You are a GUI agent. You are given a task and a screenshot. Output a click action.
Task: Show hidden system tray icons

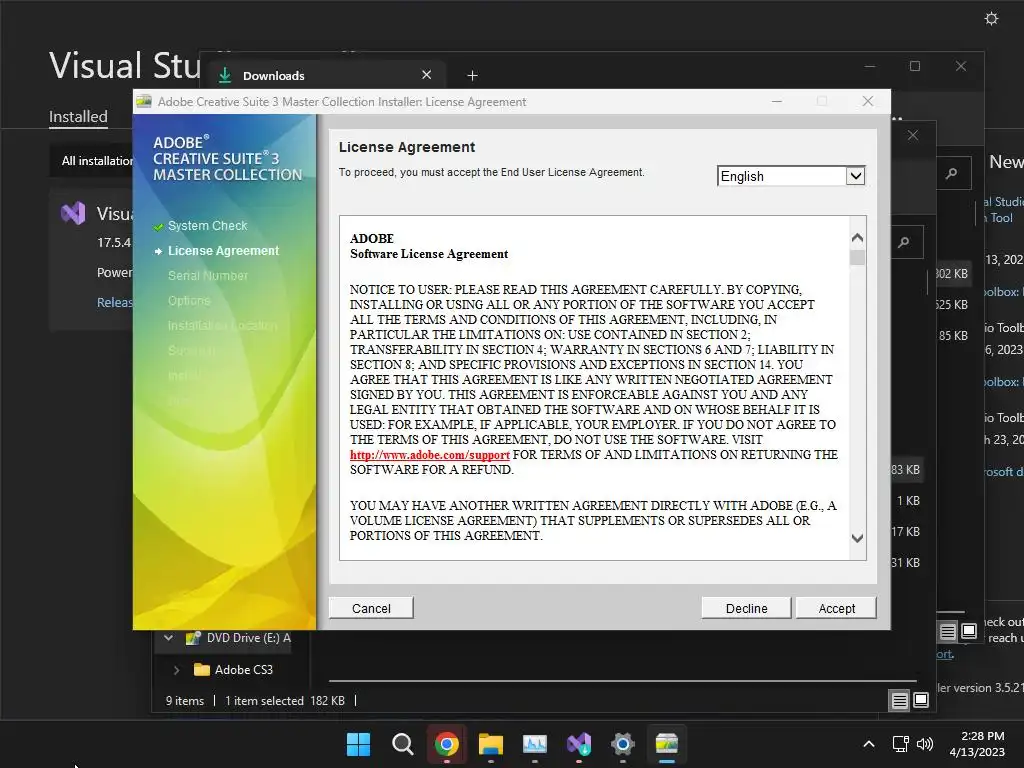coord(869,744)
